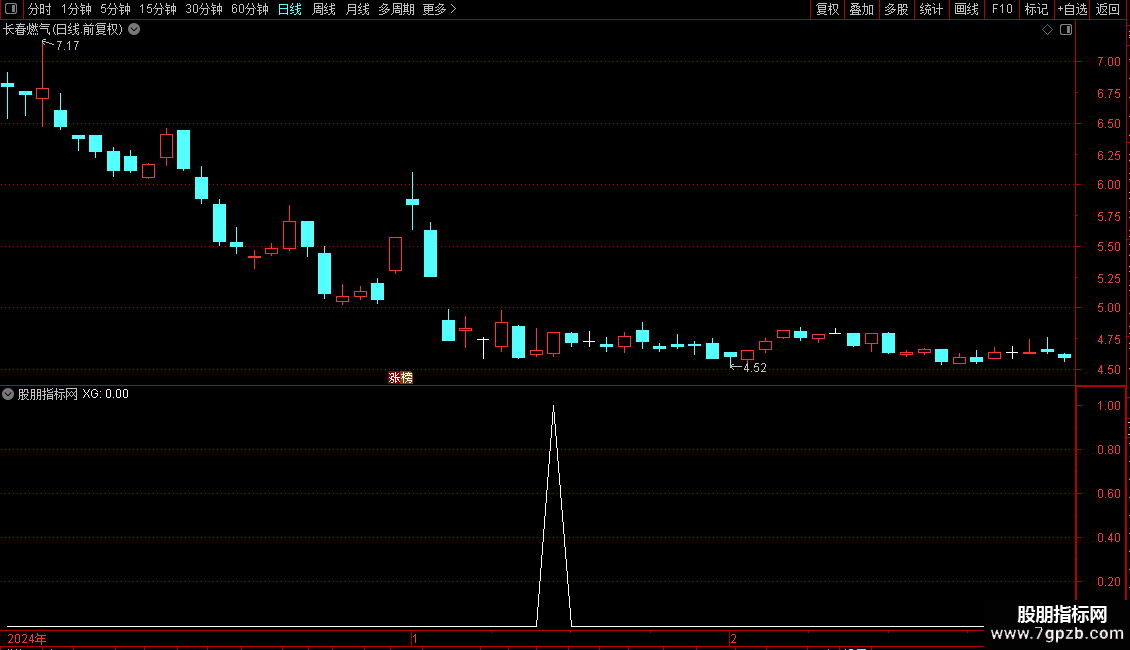The width and height of the screenshot is (1130, 650).
Task: Open dropdown next to 长春燃气 title
Action: tap(134, 30)
